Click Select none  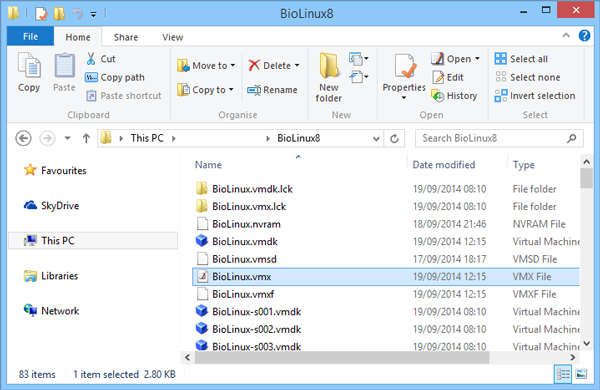pyautogui.click(x=527, y=77)
